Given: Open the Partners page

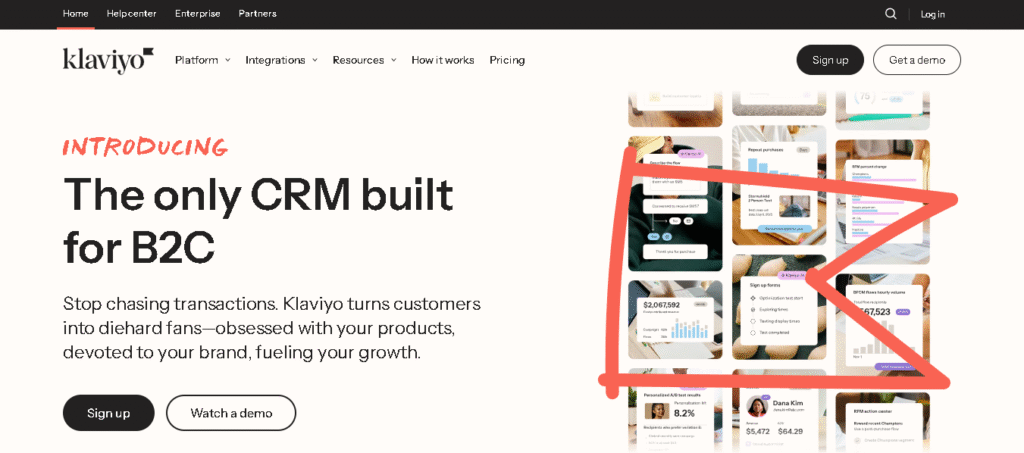Looking at the screenshot, I should (x=257, y=14).
